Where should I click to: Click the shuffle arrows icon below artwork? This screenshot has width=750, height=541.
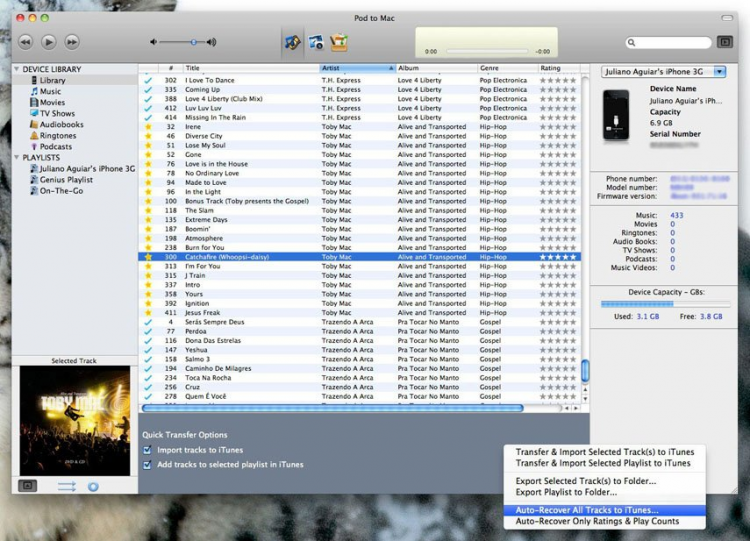click(x=67, y=486)
